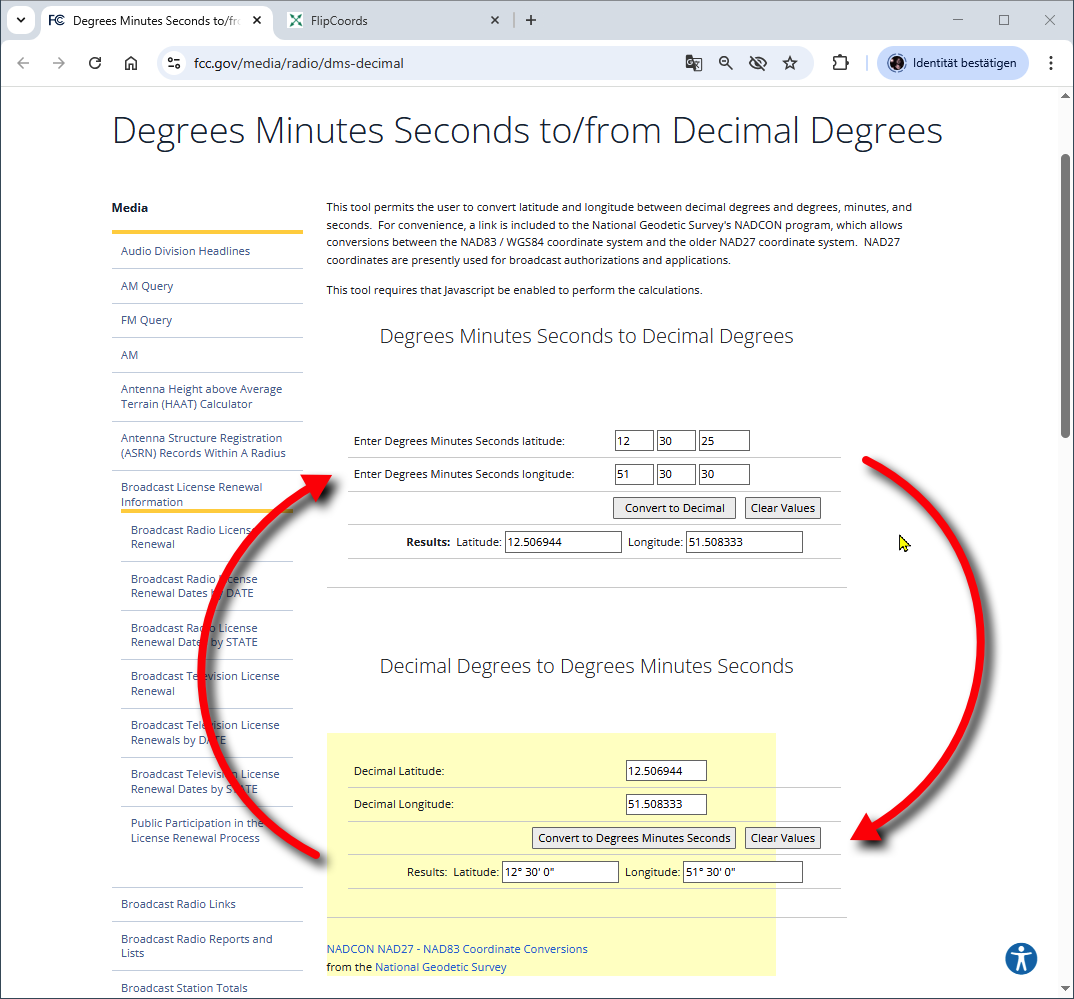Open the AM Query sidebar link
The image size is (1074, 999).
point(147,285)
